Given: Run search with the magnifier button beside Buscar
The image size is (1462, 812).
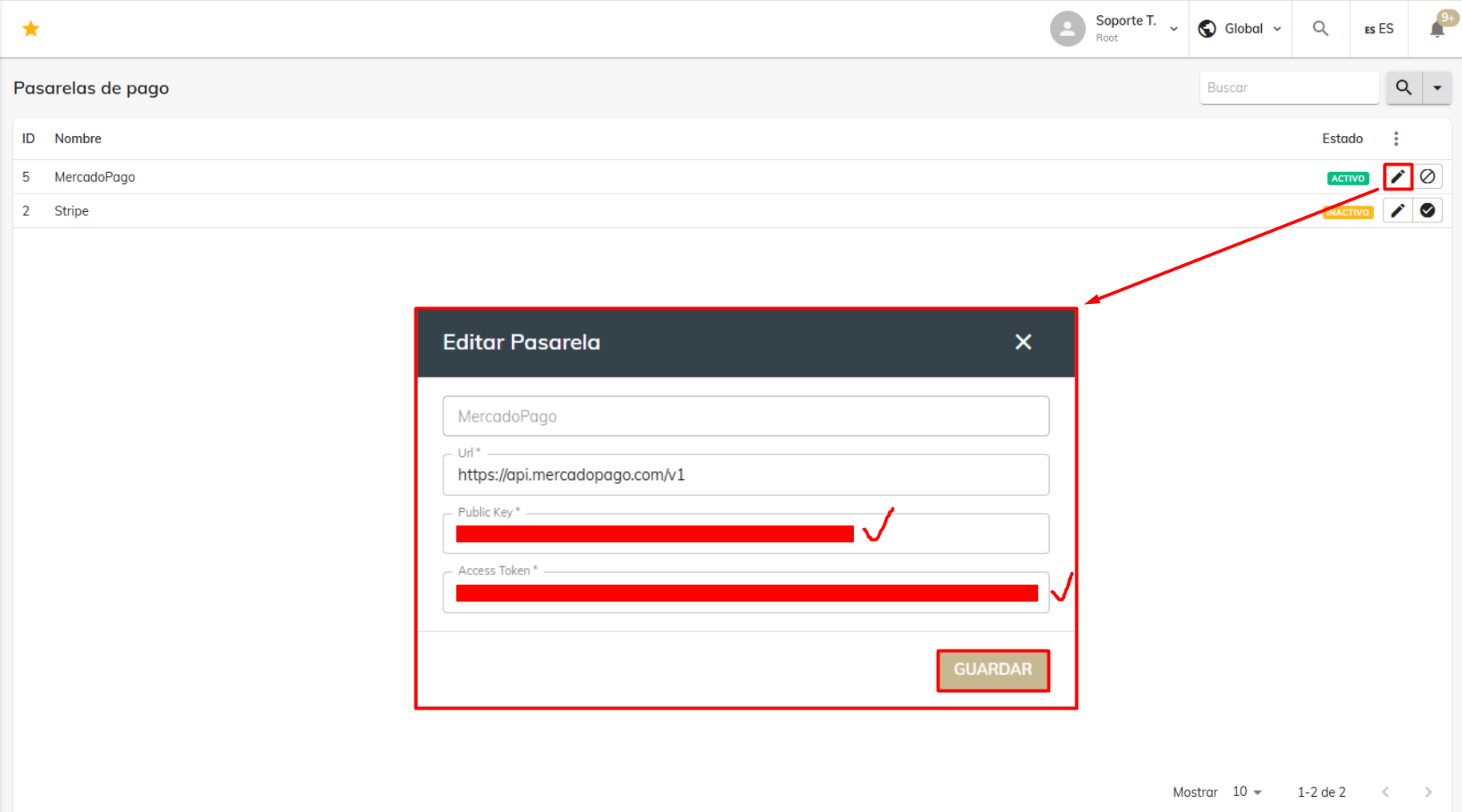Looking at the screenshot, I should (x=1404, y=88).
